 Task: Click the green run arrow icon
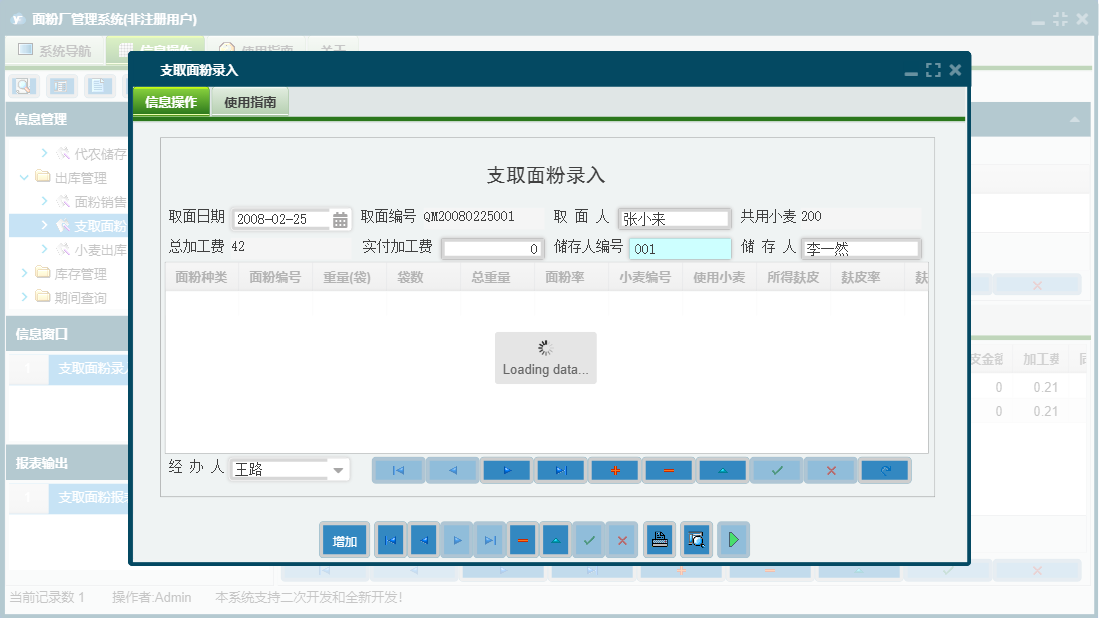[733, 539]
